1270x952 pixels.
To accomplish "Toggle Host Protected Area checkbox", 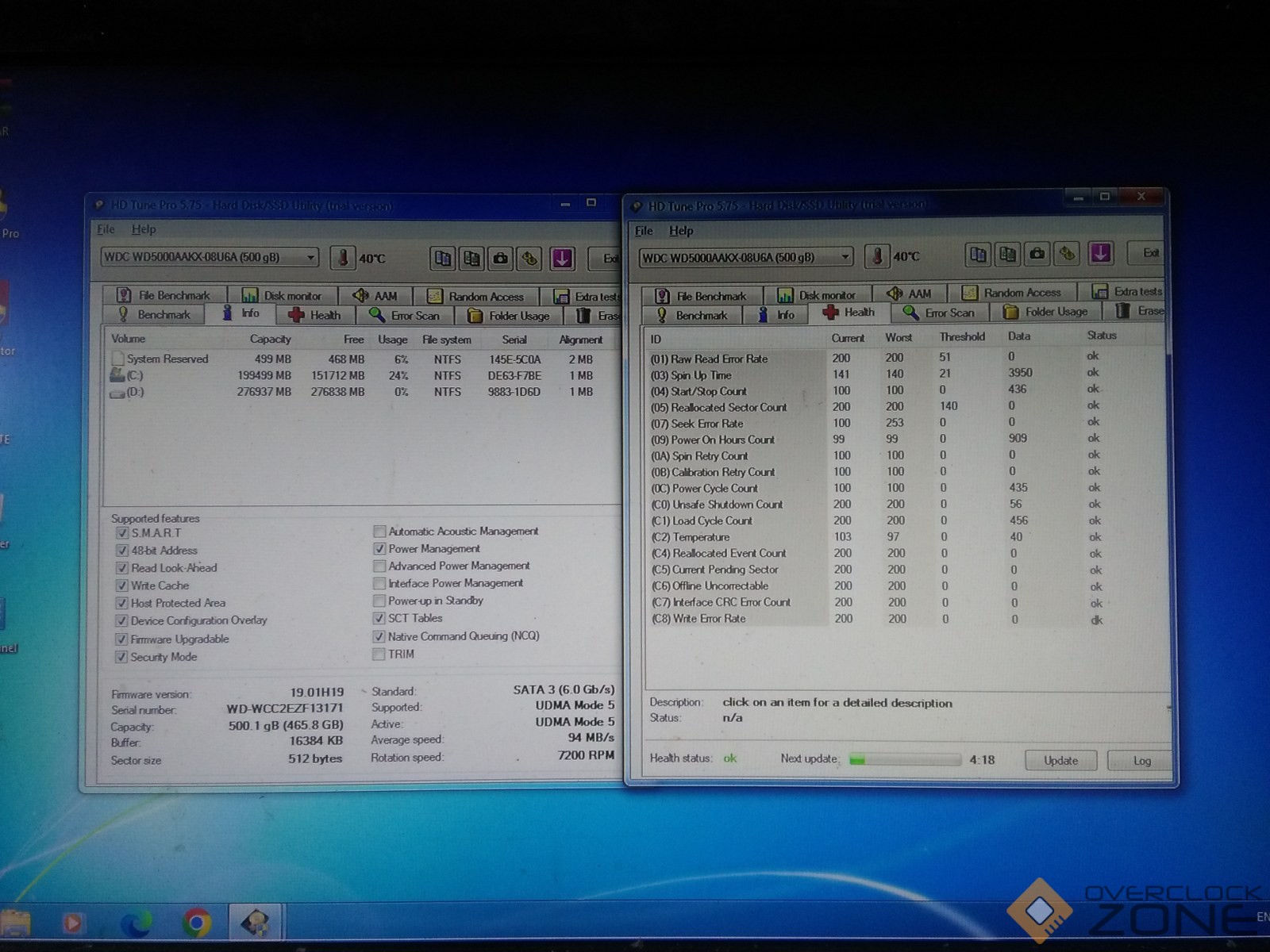I will click(121, 603).
